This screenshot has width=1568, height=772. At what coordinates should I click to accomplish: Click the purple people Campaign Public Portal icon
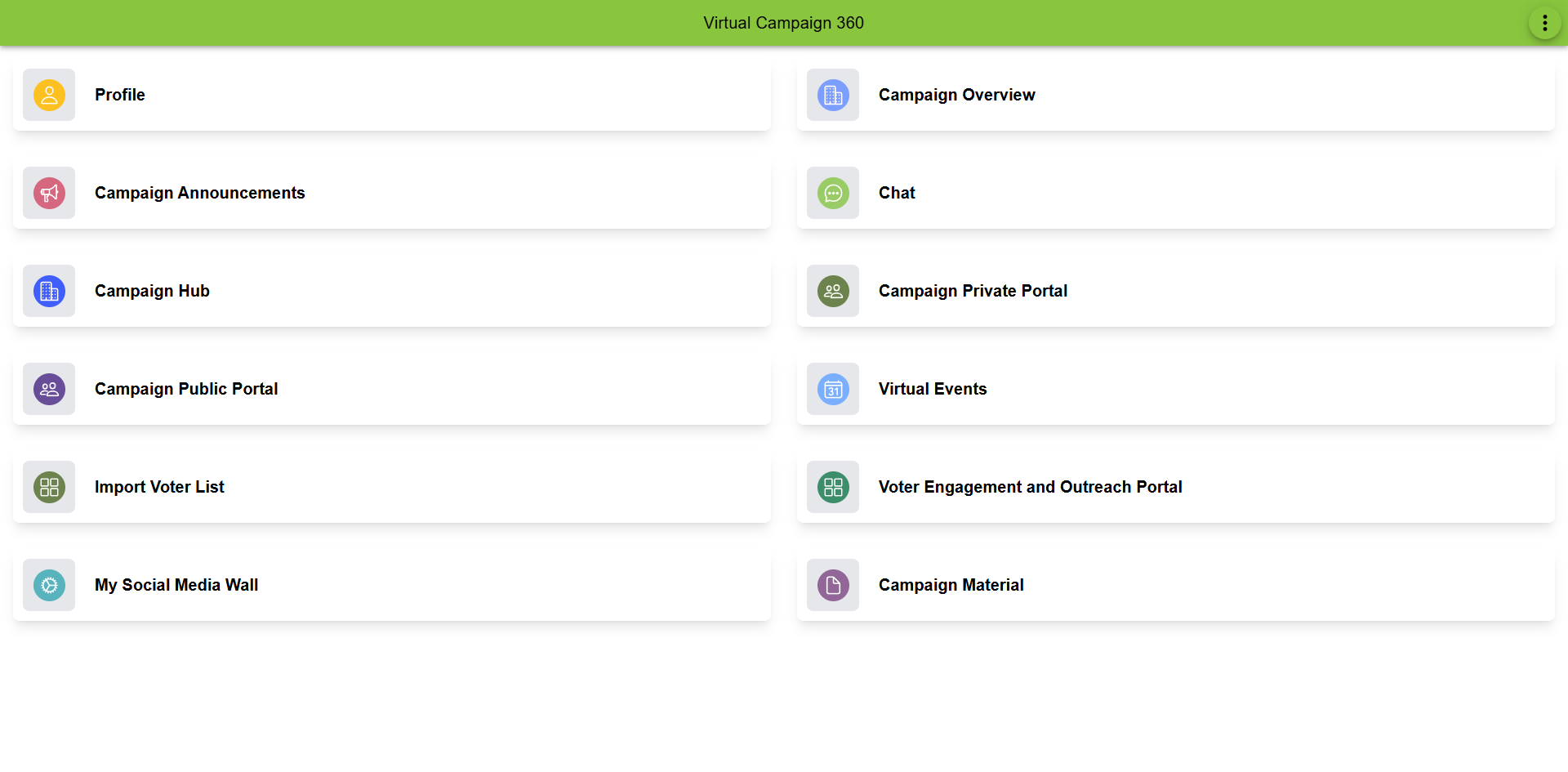pos(49,389)
